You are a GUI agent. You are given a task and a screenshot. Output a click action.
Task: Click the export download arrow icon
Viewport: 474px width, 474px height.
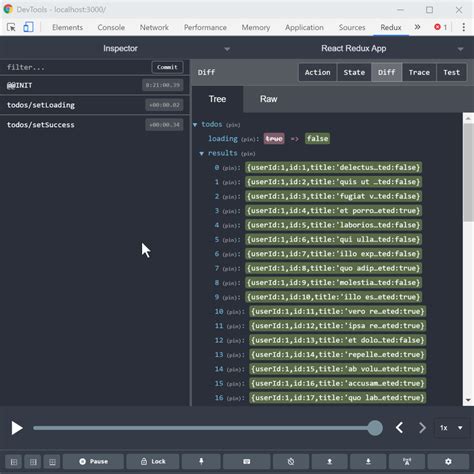pos(368,462)
